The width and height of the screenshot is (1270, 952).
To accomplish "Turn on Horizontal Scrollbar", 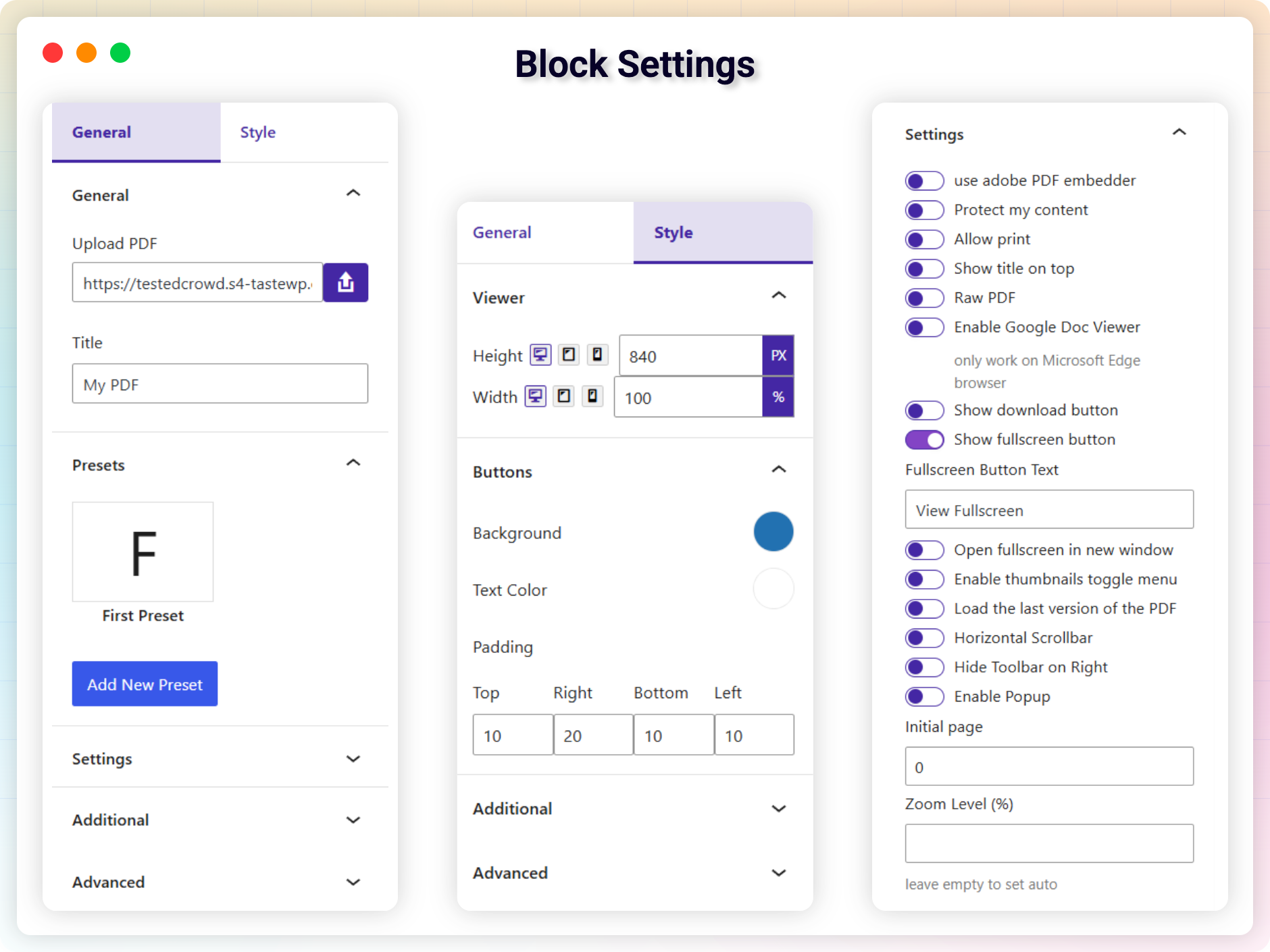I will pyautogui.click(x=924, y=638).
